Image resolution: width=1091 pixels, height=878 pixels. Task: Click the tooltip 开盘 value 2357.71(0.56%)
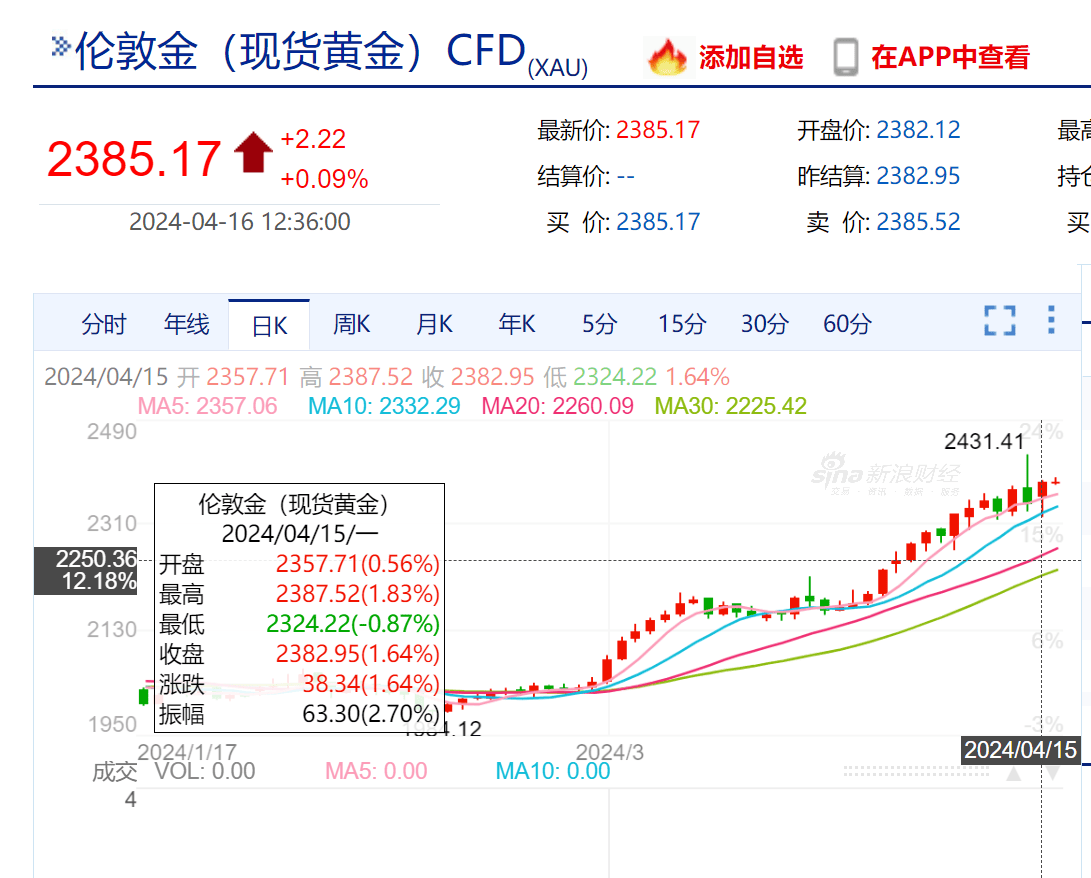[x=358, y=564]
